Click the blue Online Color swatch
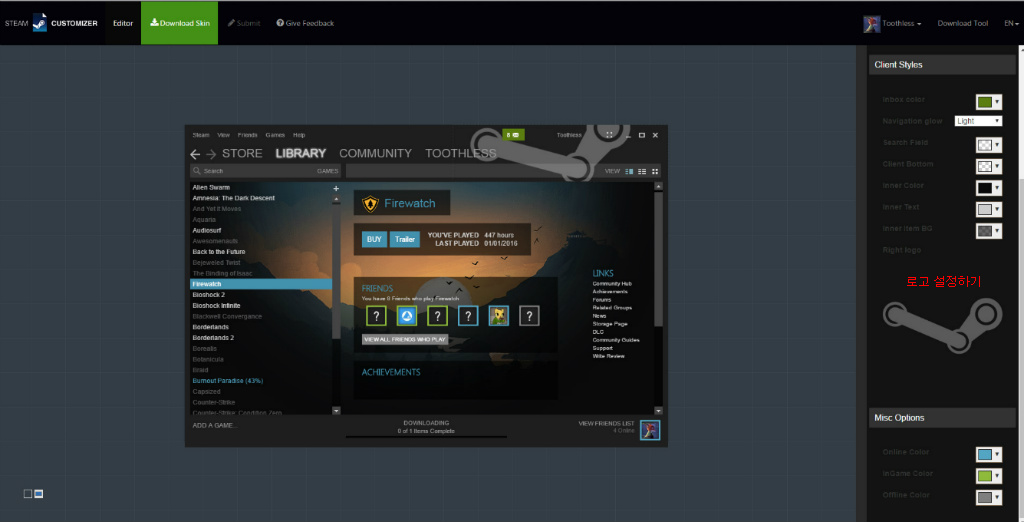 pyautogui.click(x=984, y=455)
